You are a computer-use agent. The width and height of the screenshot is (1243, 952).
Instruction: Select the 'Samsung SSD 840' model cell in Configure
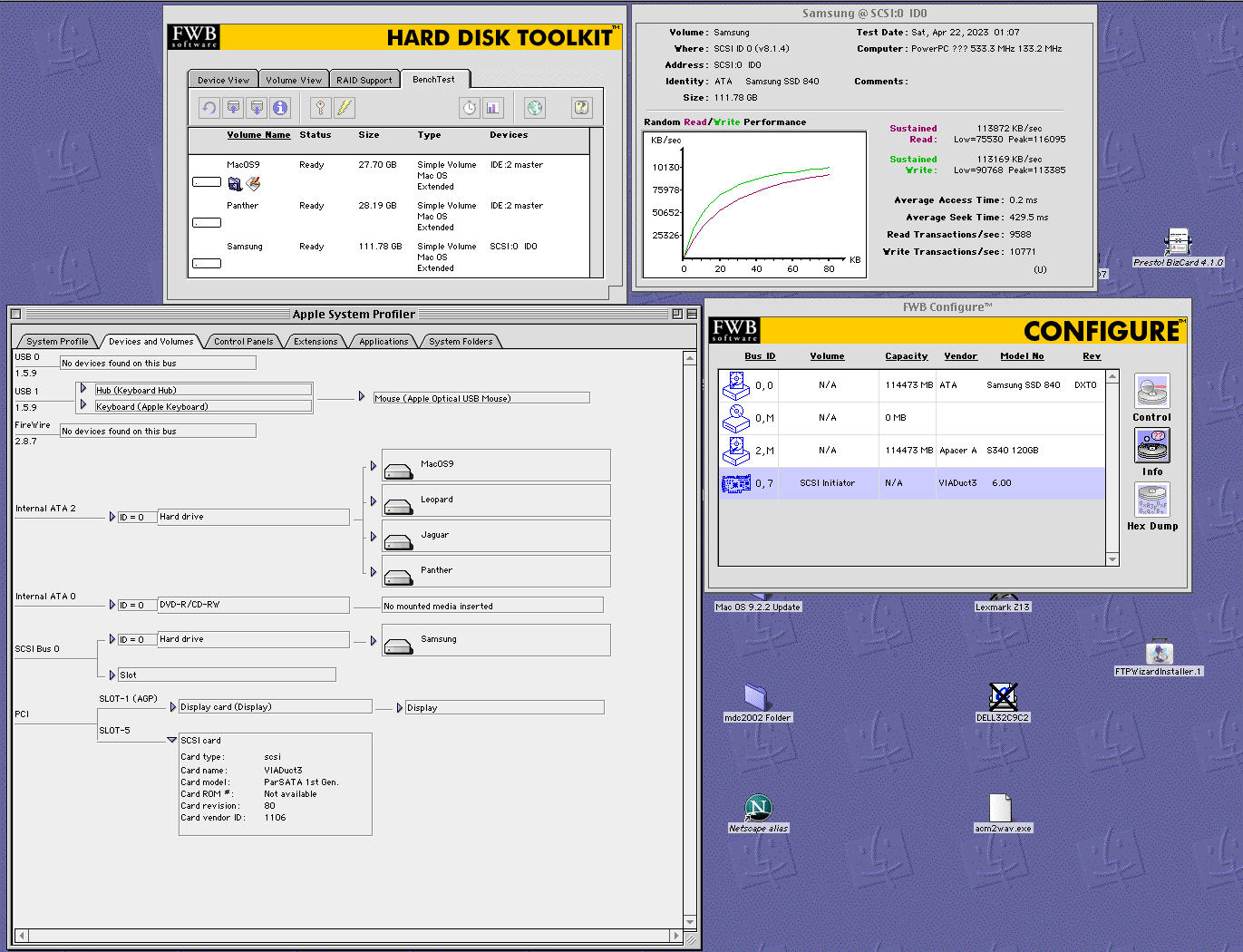click(1024, 385)
